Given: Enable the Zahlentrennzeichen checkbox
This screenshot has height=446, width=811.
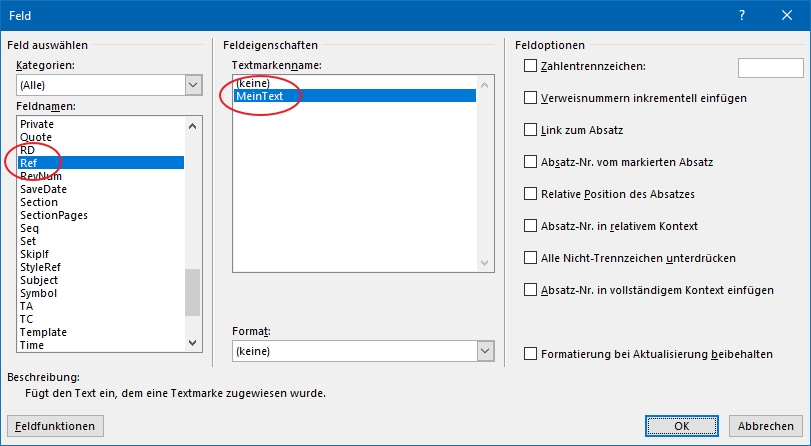Looking at the screenshot, I should [x=530, y=66].
